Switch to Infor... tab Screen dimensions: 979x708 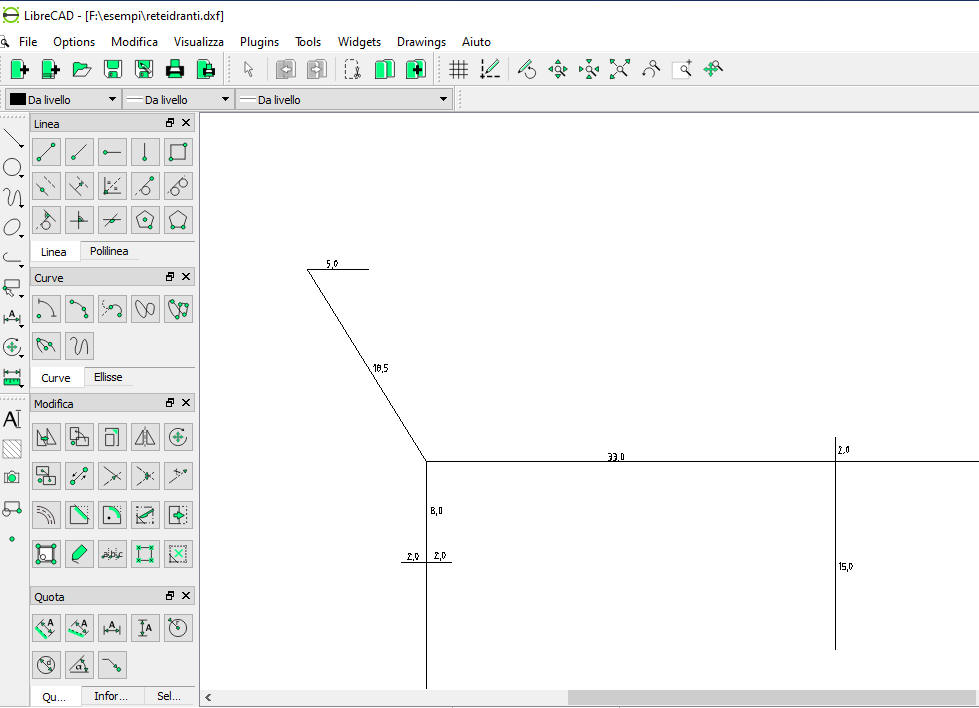(x=111, y=696)
